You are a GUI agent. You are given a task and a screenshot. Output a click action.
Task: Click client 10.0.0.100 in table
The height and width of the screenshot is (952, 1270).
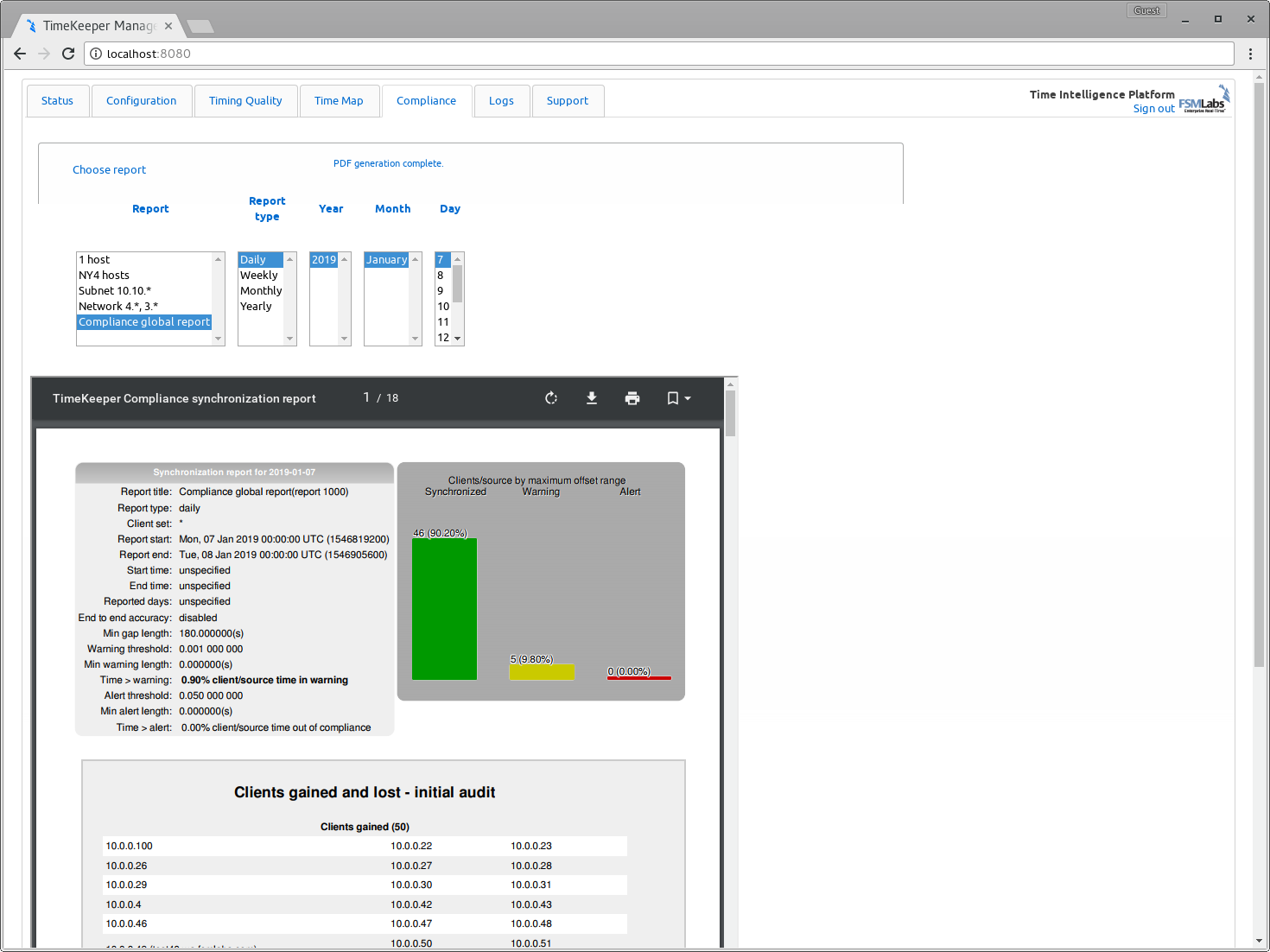click(129, 847)
